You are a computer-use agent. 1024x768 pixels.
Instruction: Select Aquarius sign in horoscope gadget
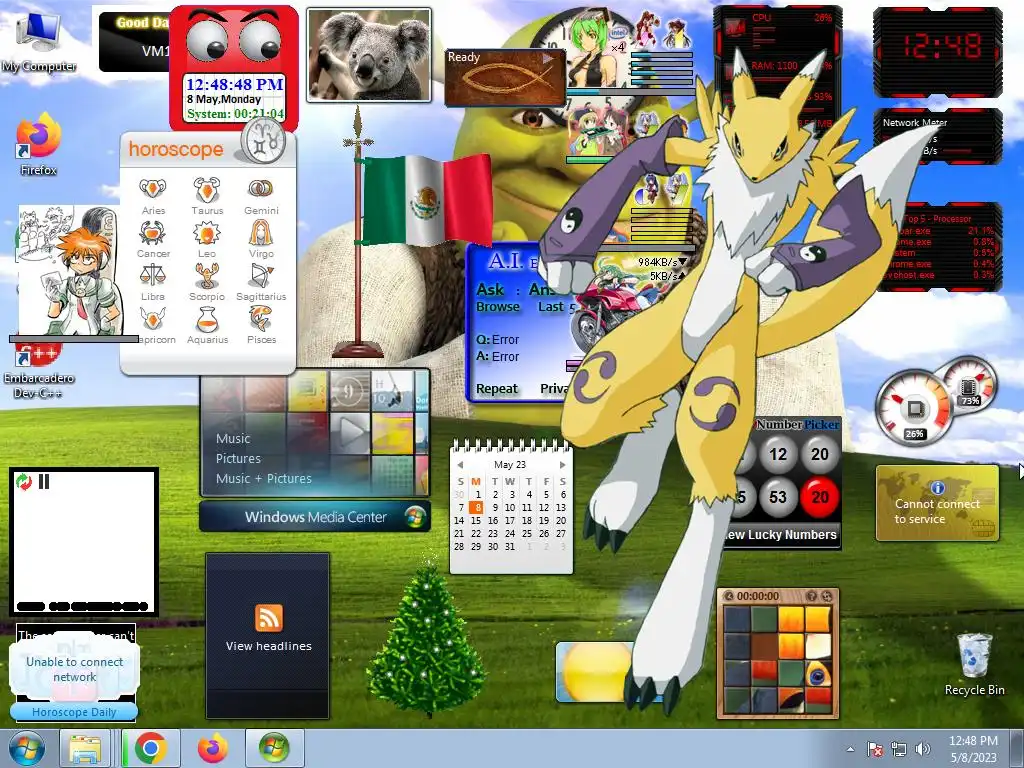tap(207, 325)
